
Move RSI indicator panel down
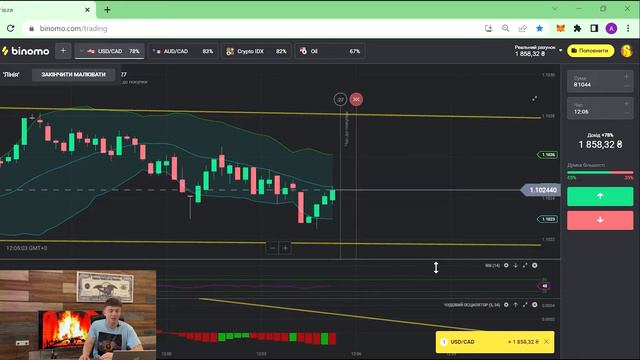click(516, 265)
